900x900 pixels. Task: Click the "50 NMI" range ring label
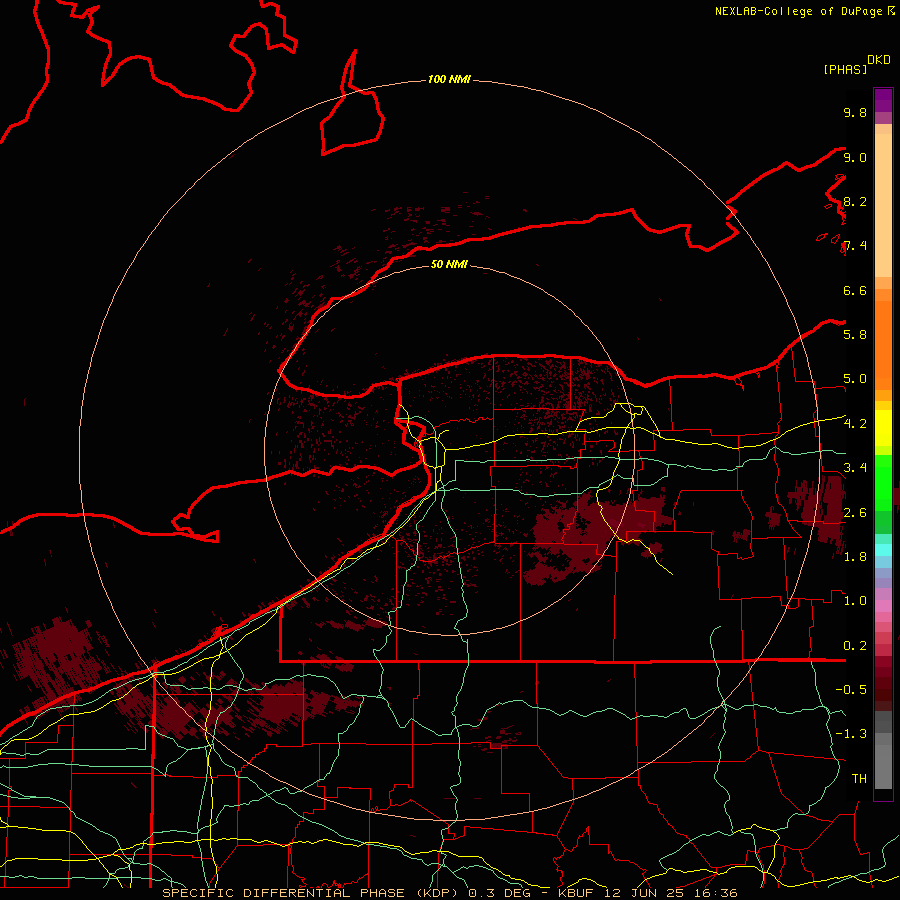click(x=449, y=264)
